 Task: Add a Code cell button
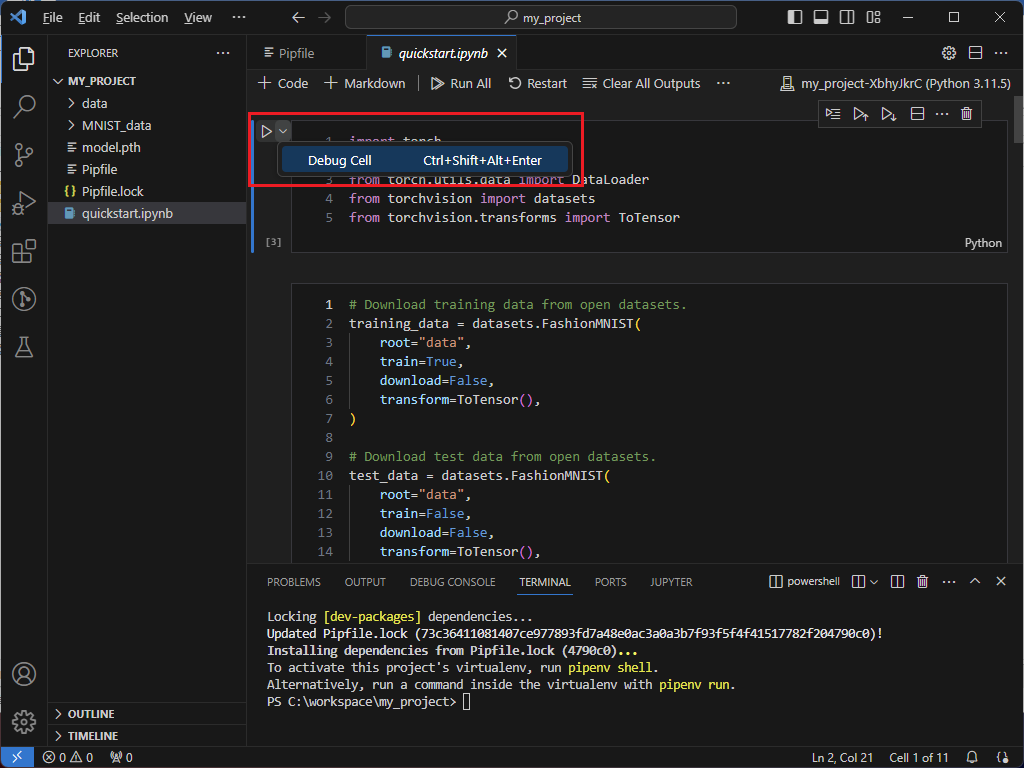[x=283, y=84]
